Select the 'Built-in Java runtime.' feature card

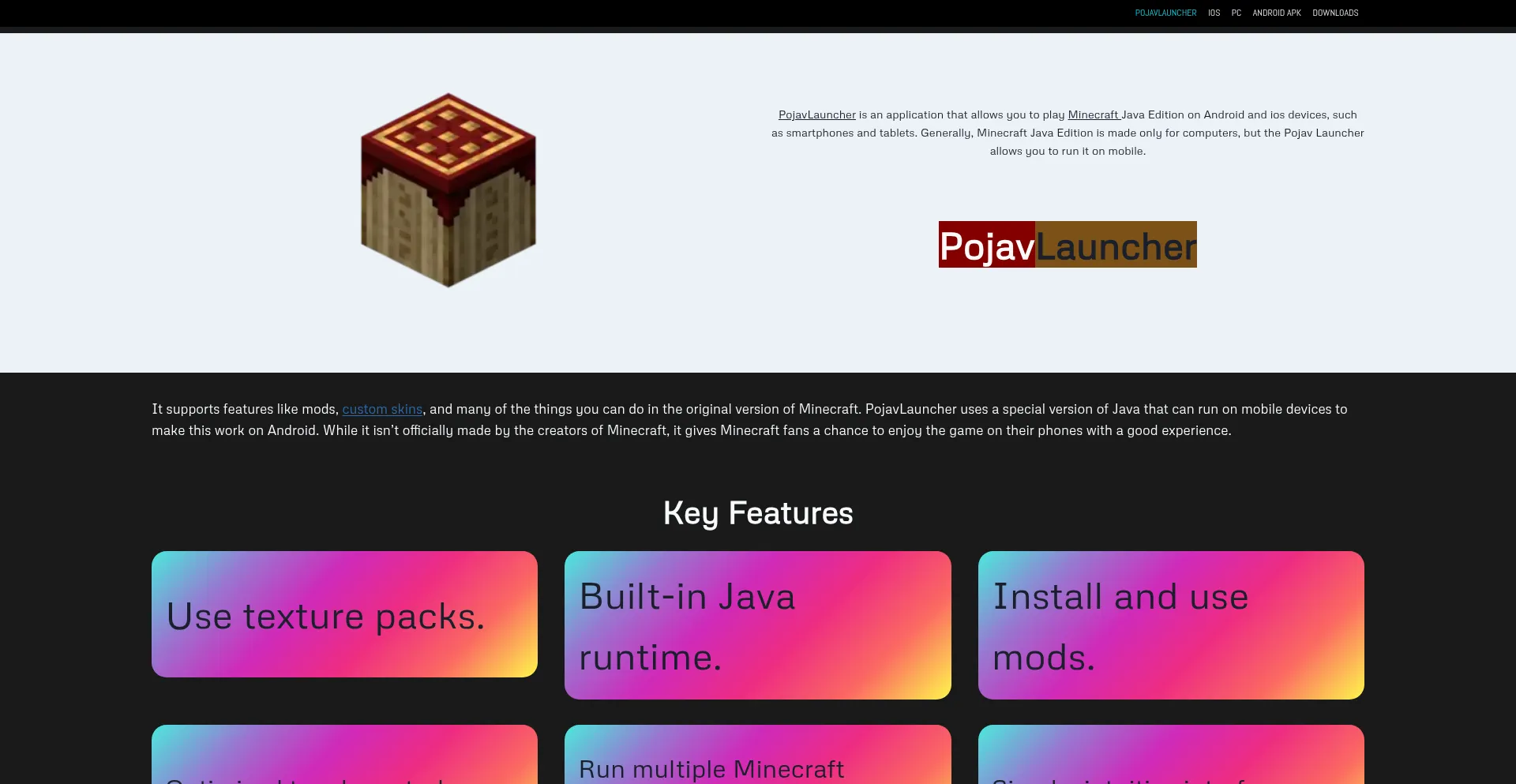click(x=757, y=625)
